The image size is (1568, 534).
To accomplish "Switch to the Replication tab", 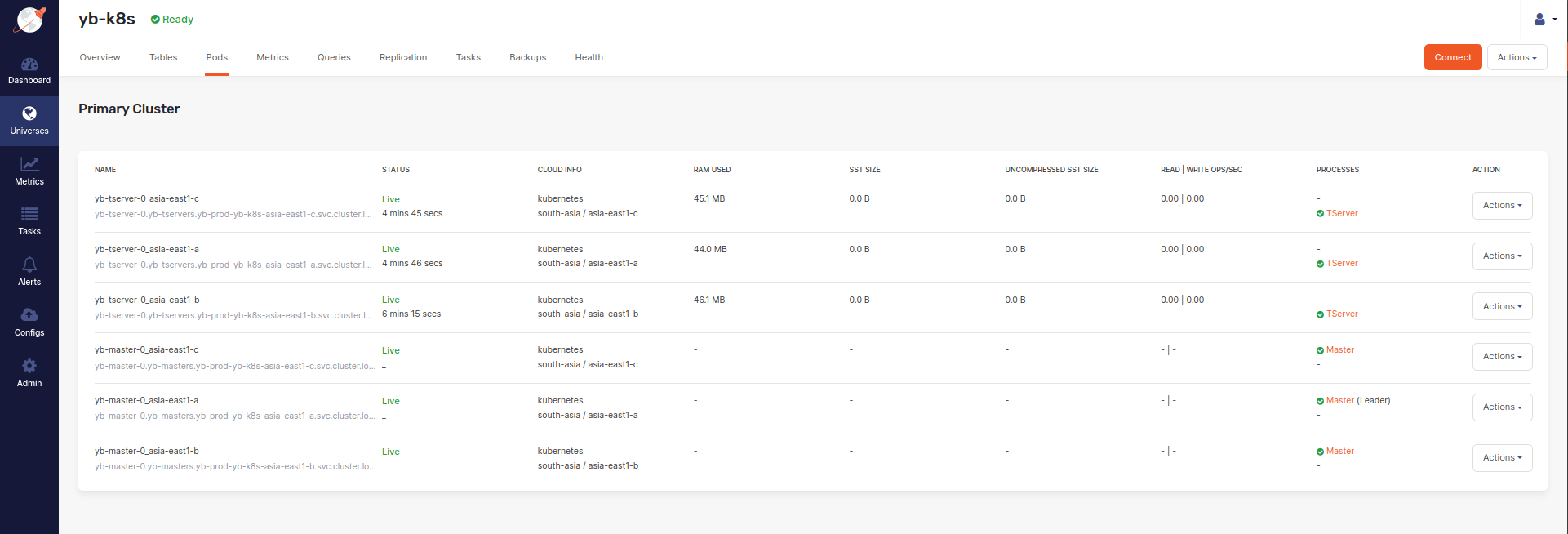I will point(403,57).
